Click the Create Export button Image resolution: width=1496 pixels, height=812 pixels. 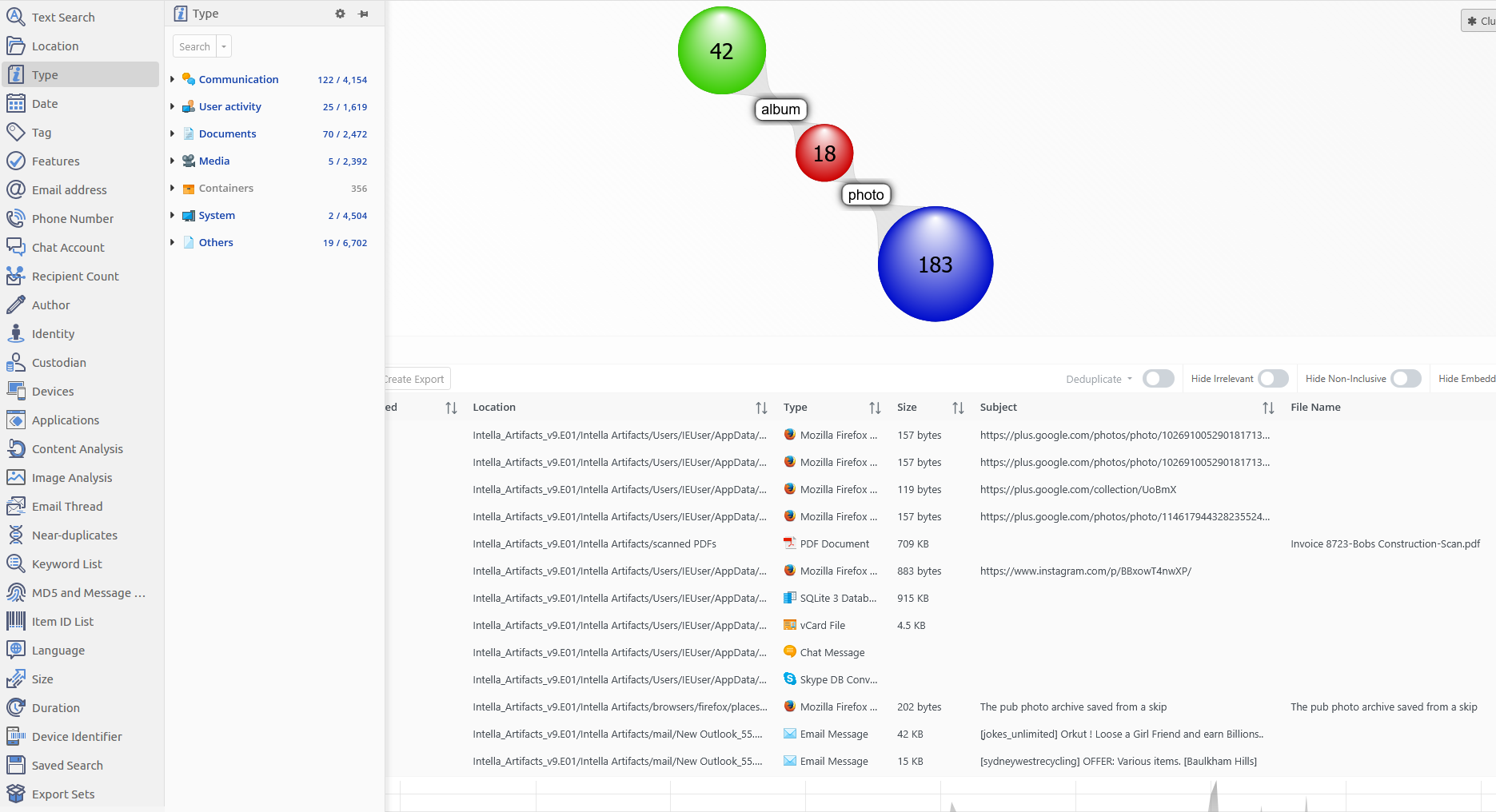(416, 379)
